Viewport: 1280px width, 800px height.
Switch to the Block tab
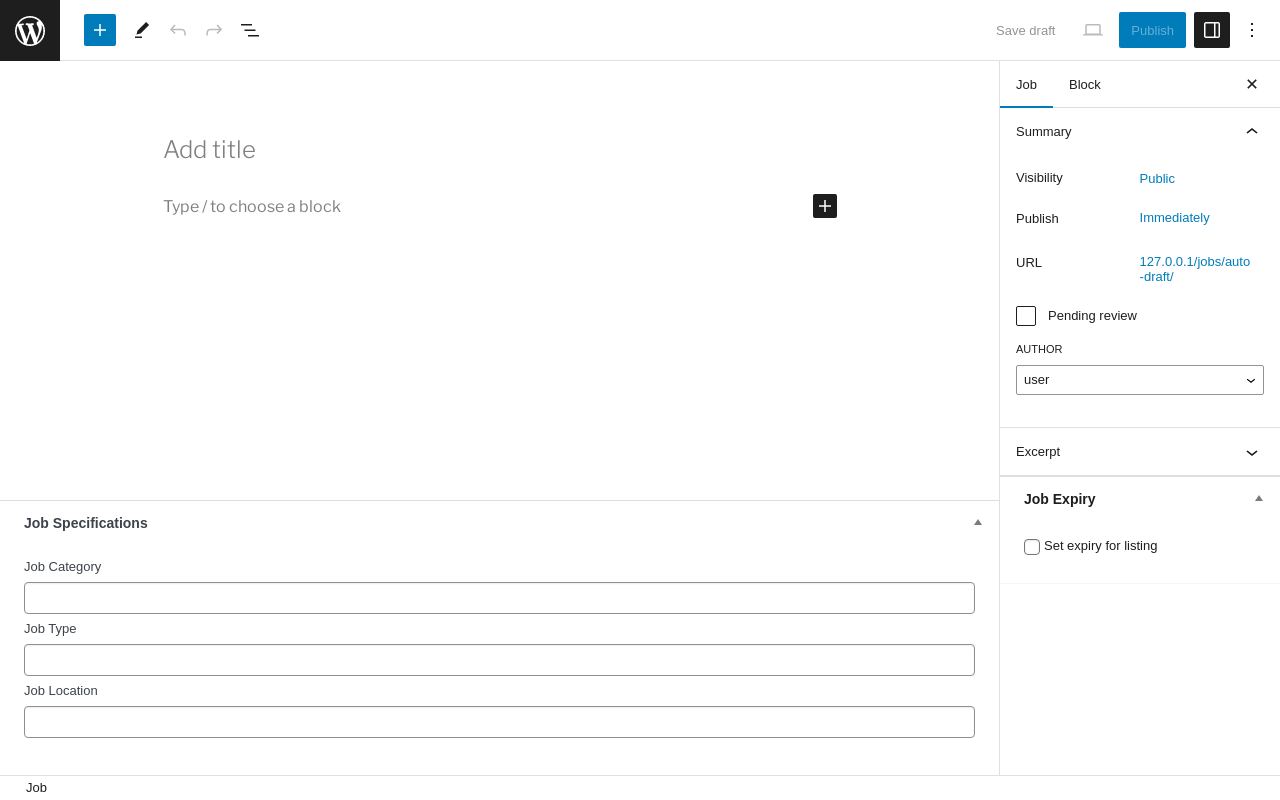pos(1085,84)
